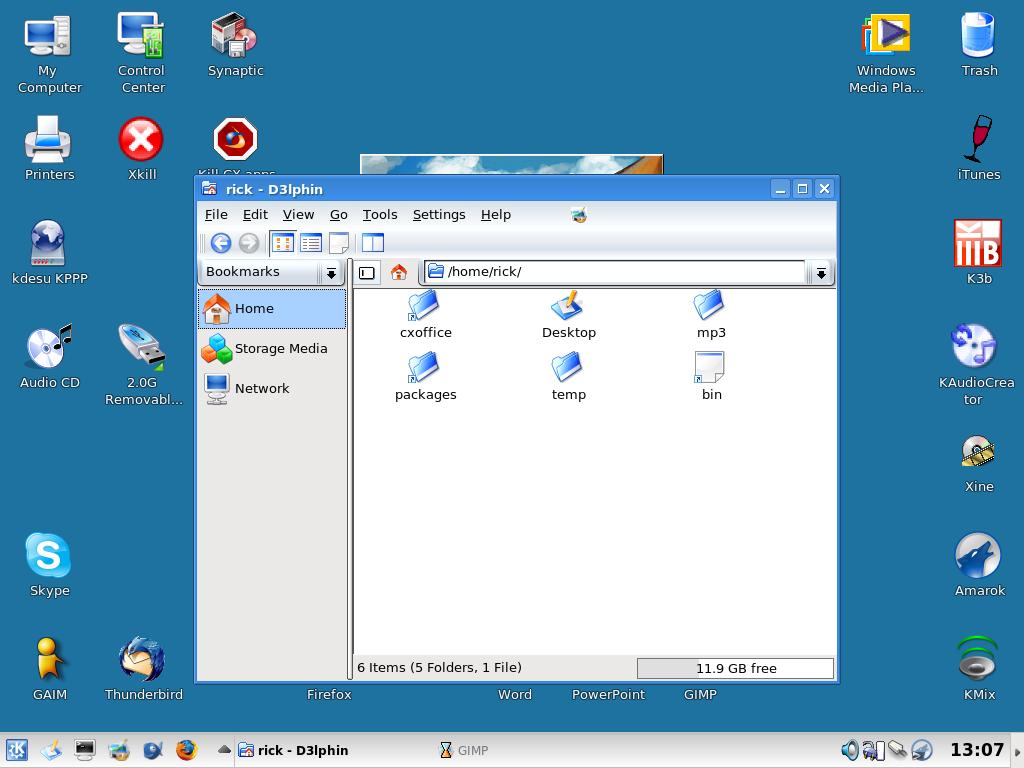Image resolution: width=1024 pixels, height=768 pixels.
Task: Switch to icons view mode in D3lphin
Action: coord(283,243)
